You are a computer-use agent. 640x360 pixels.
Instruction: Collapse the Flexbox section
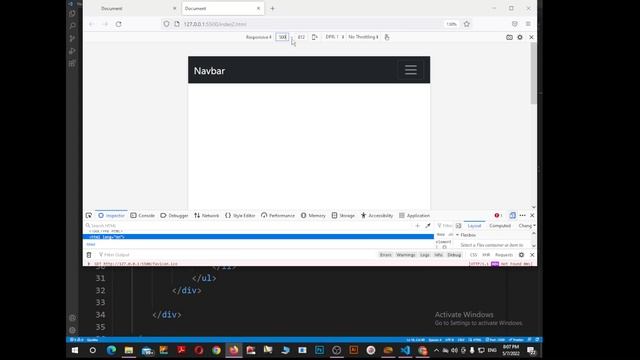coord(458,235)
